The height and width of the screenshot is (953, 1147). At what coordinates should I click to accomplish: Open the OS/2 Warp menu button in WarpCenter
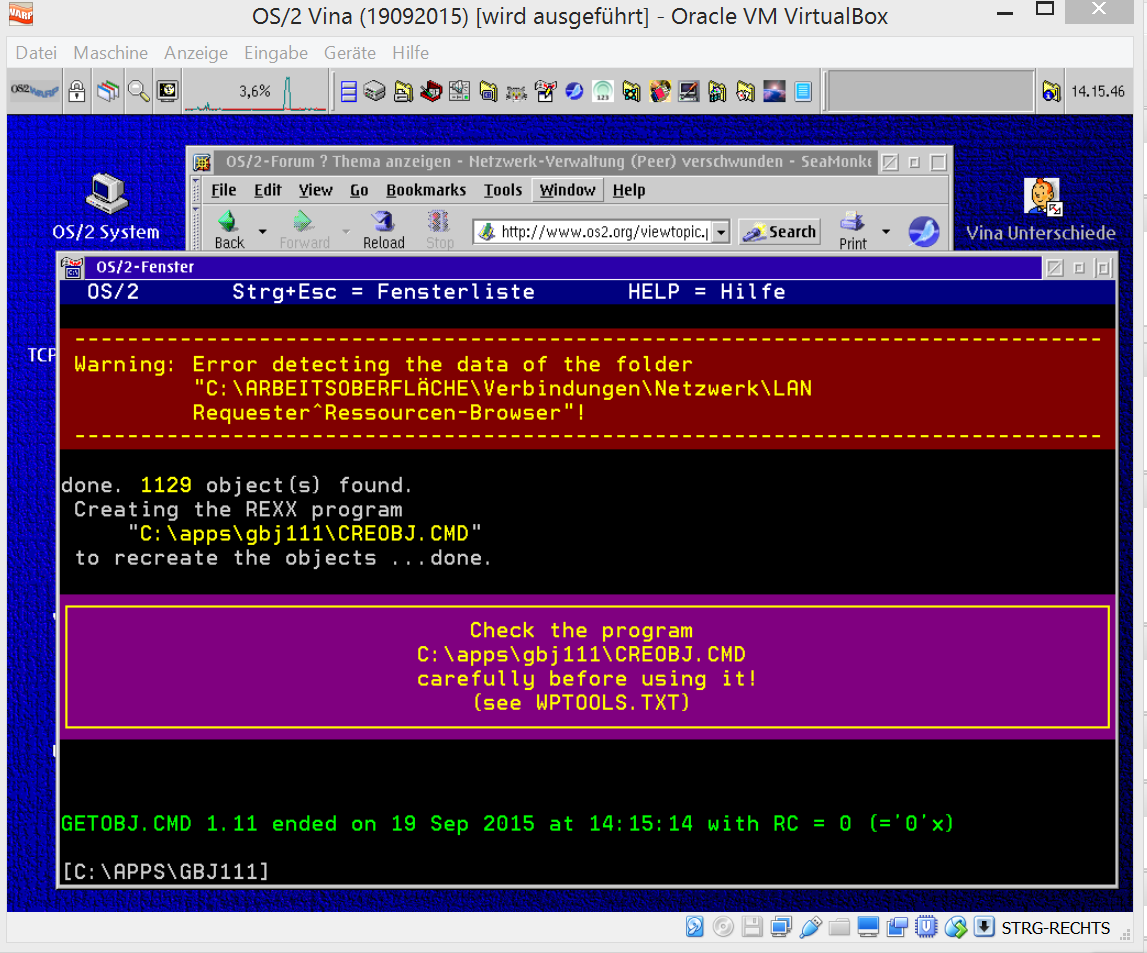click(x=34, y=91)
